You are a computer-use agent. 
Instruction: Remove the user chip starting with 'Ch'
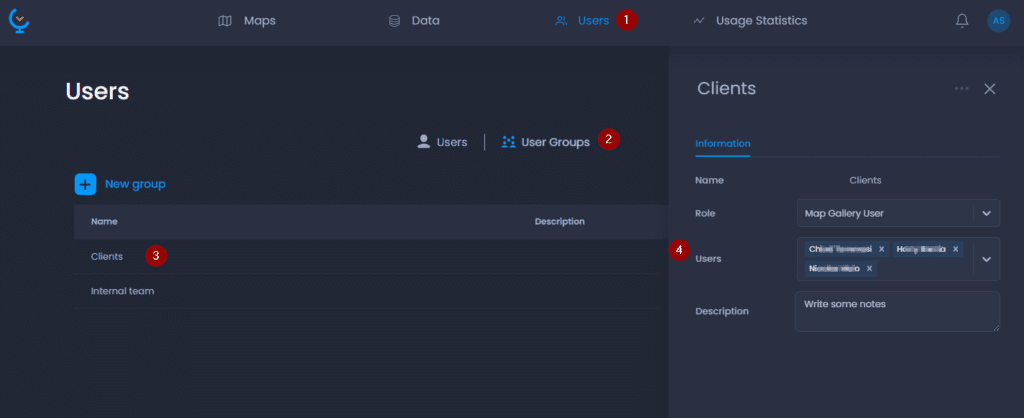[x=882, y=249]
